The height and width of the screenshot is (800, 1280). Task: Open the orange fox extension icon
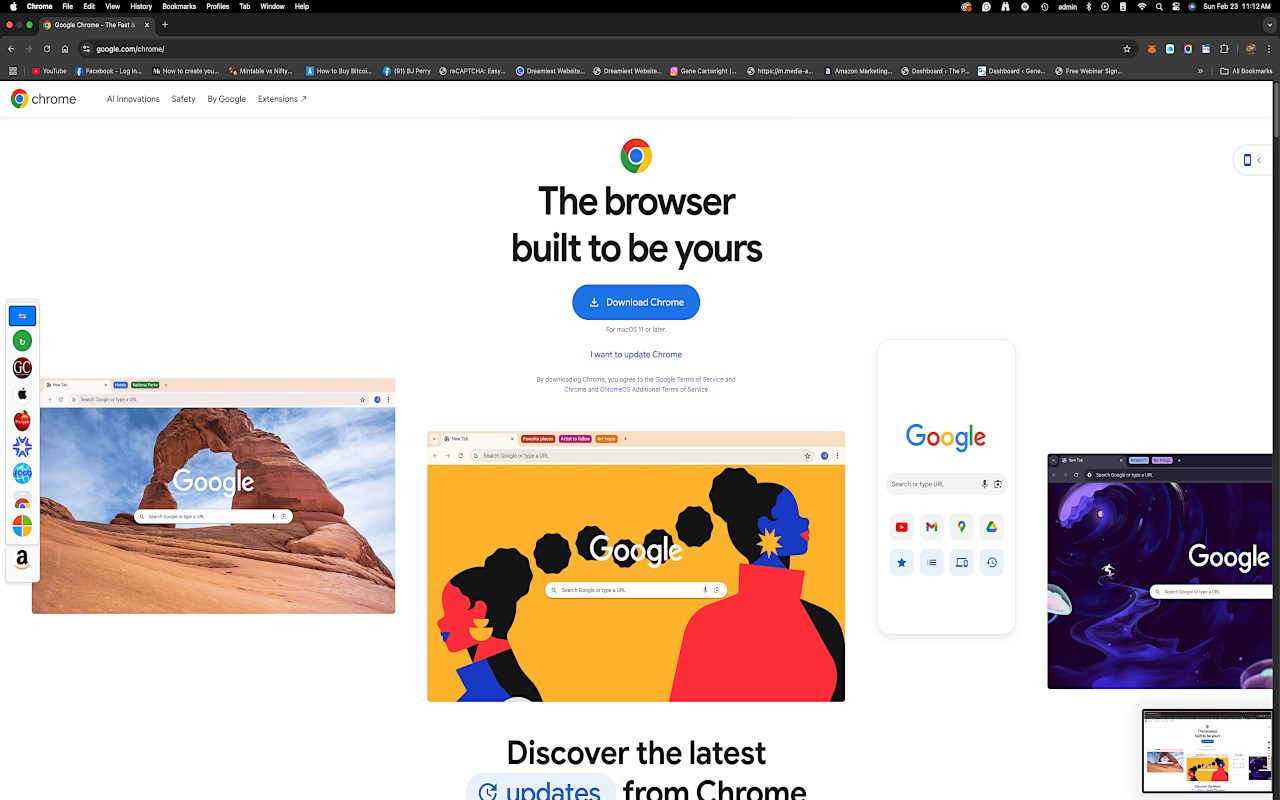click(1151, 49)
